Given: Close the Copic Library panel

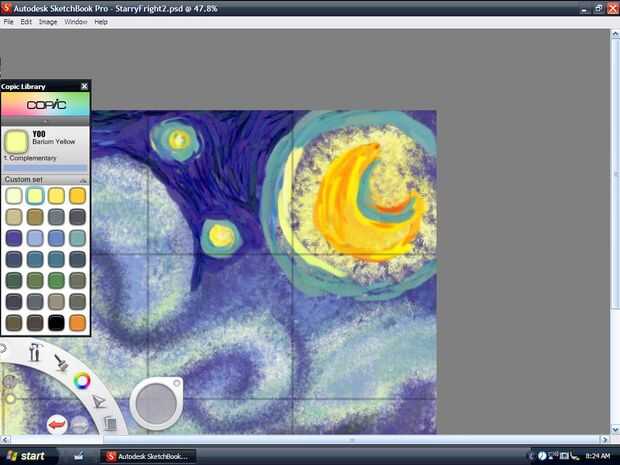Looking at the screenshot, I should coord(84,86).
